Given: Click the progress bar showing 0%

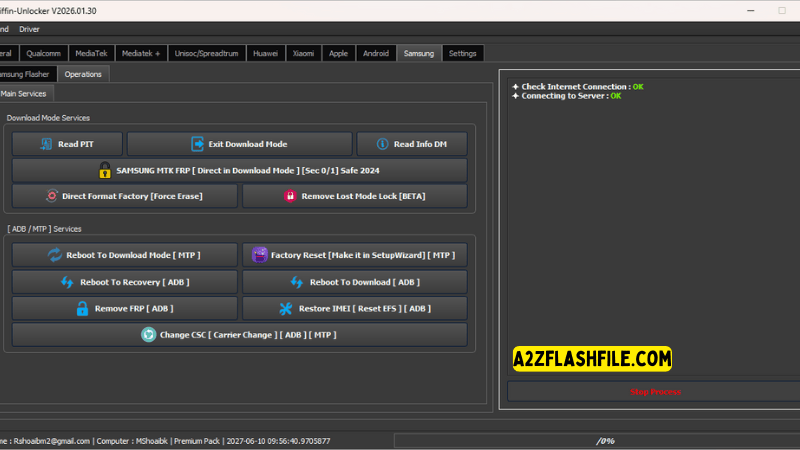Looking at the screenshot, I should tap(594, 440).
